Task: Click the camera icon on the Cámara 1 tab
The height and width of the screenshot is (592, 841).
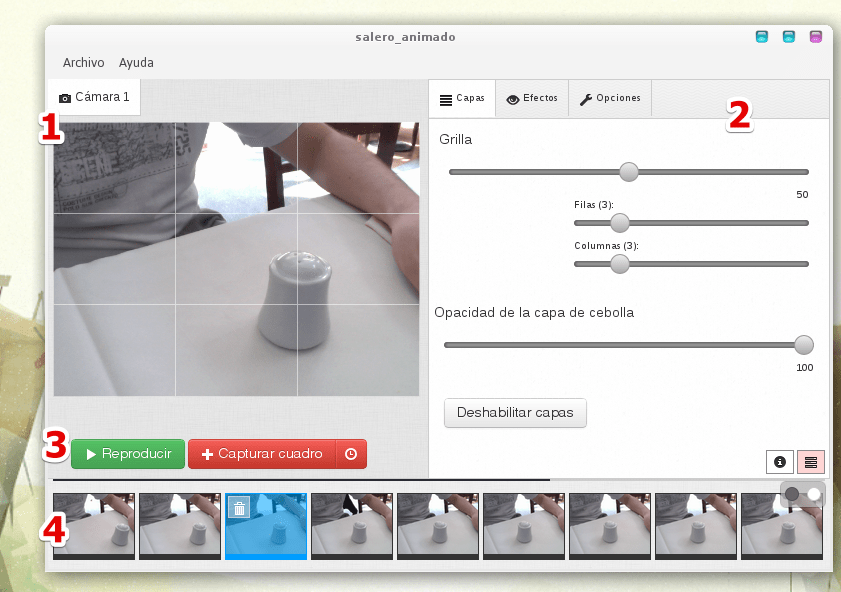Action: pyautogui.click(x=65, y=98)
